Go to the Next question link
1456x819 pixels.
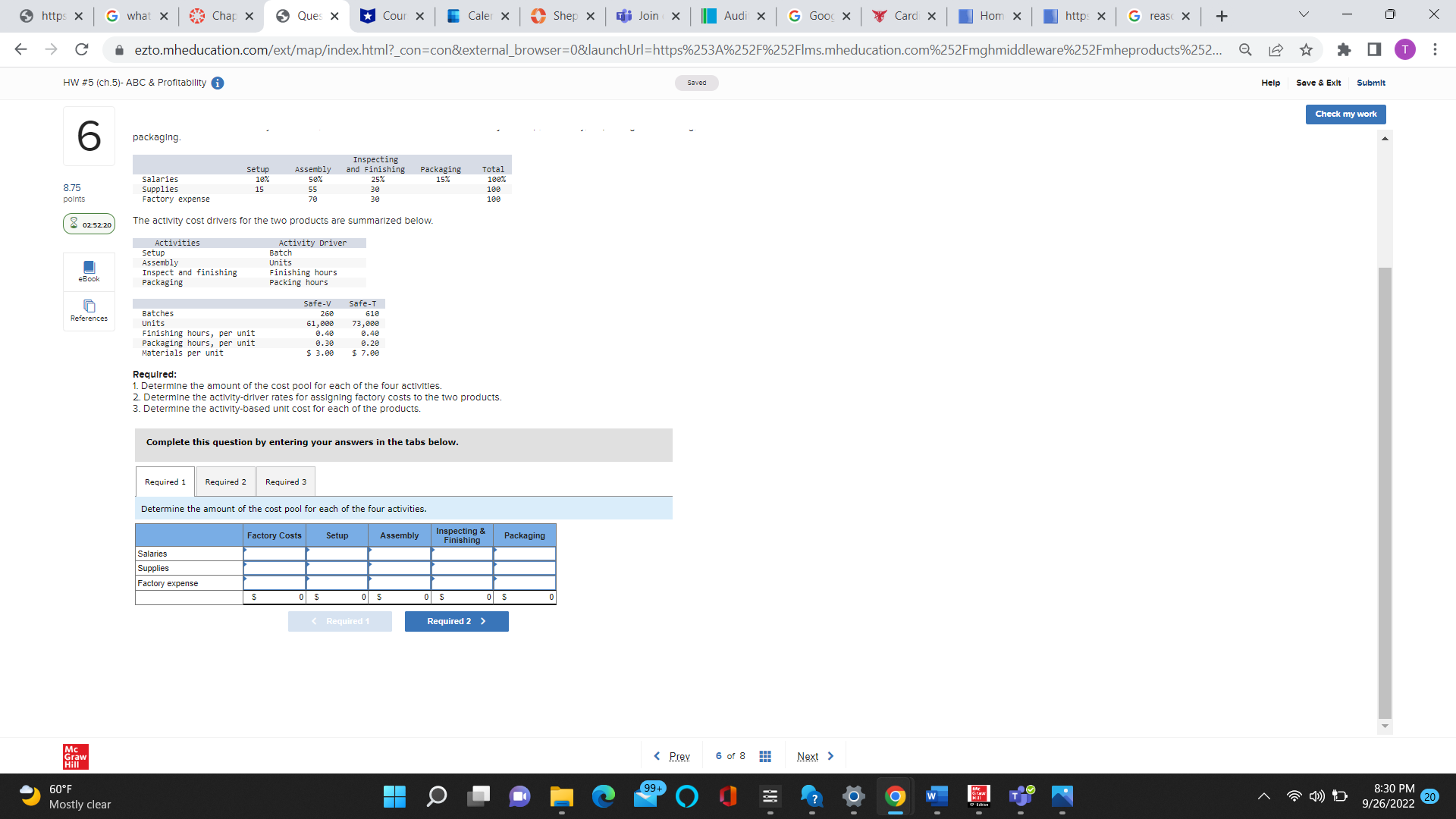click(x=808, y=757)
